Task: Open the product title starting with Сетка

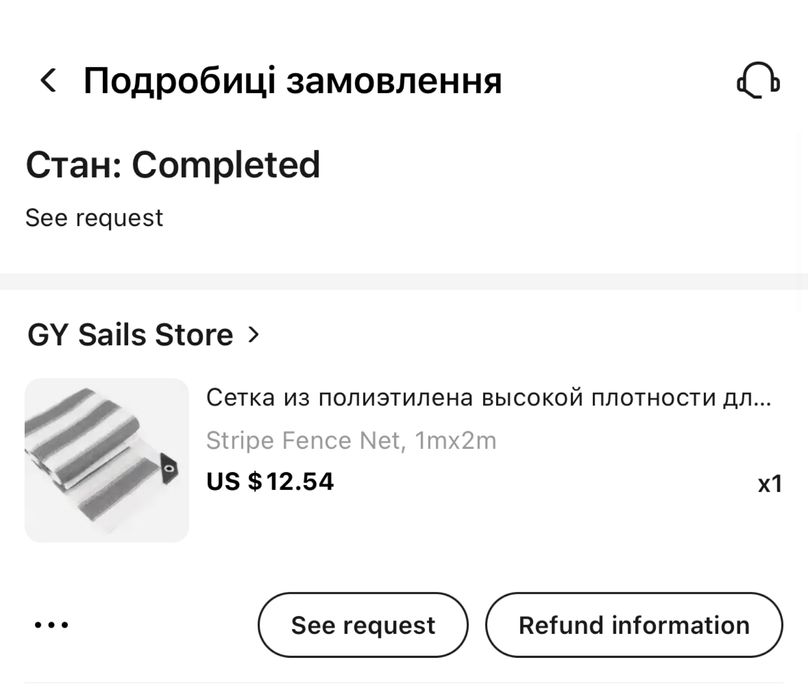Action: pos(470,398)
